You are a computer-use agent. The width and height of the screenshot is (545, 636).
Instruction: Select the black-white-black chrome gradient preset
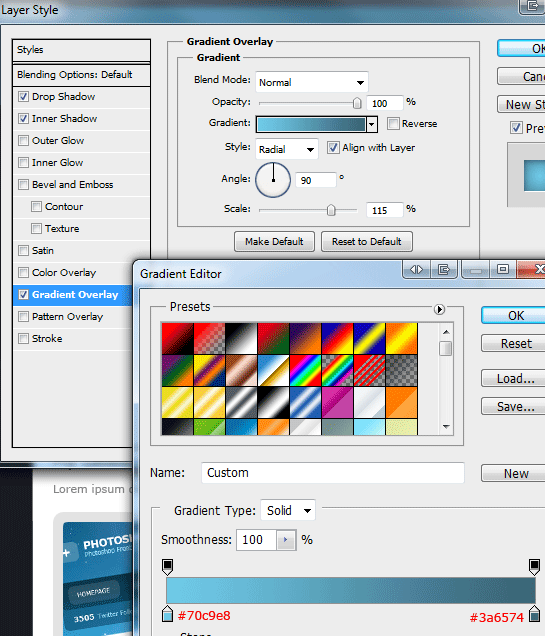pos(273,402)
